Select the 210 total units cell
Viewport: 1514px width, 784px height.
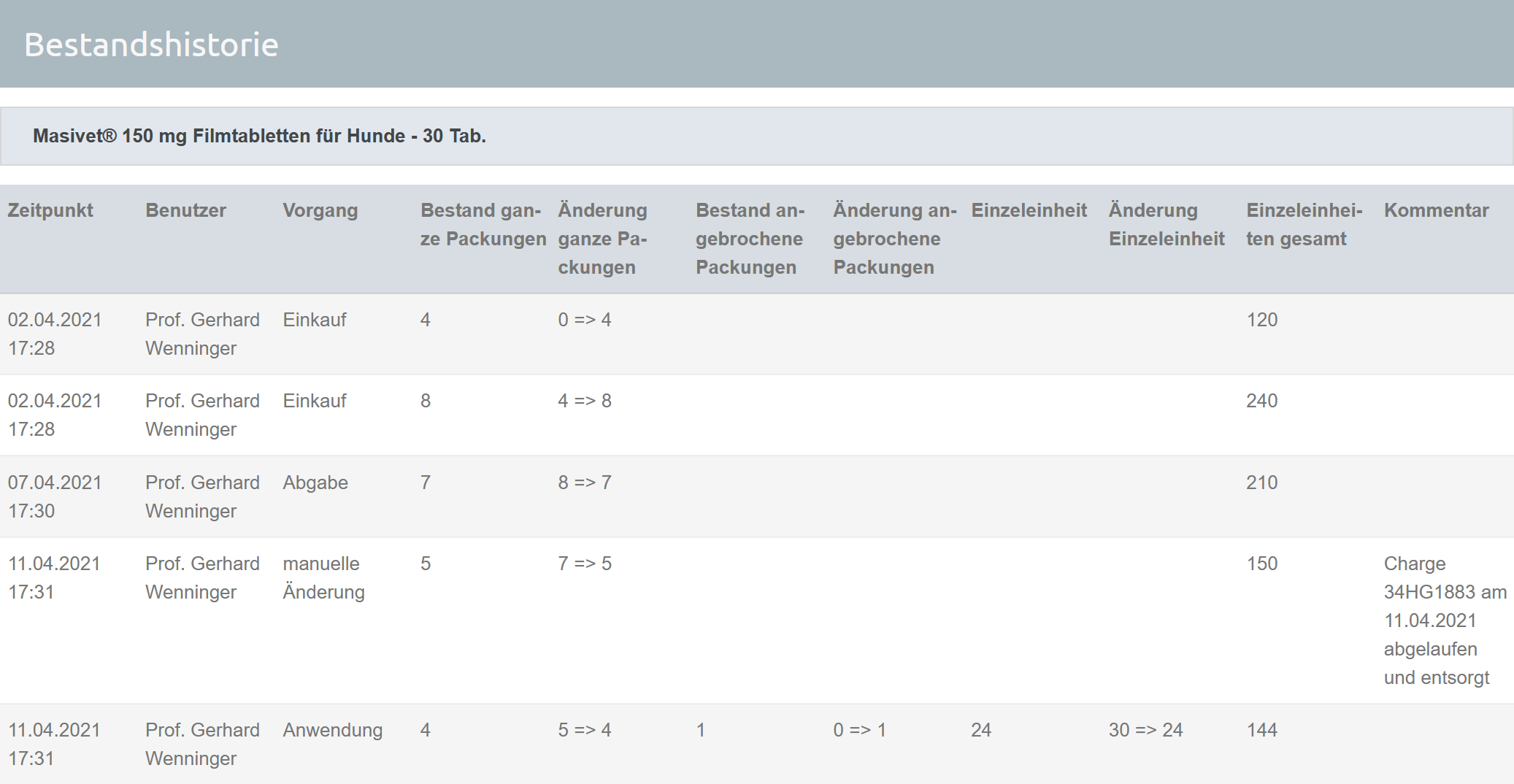pos(1261,483)
